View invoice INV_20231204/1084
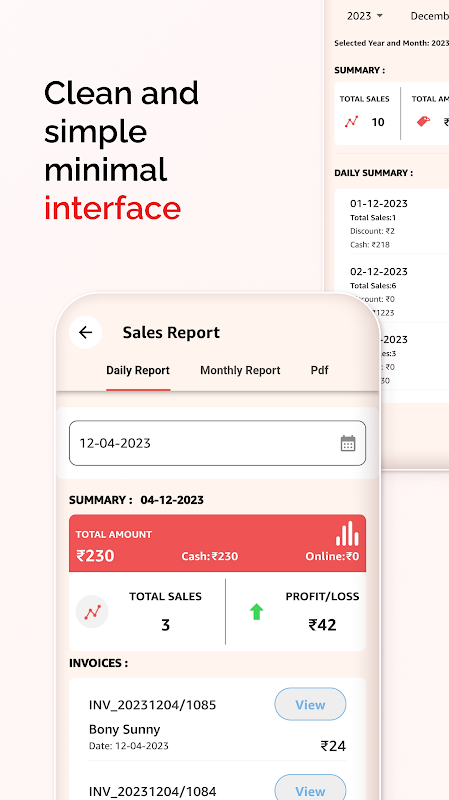The width and height of the screenshot is (449, 800). (310, 789)
